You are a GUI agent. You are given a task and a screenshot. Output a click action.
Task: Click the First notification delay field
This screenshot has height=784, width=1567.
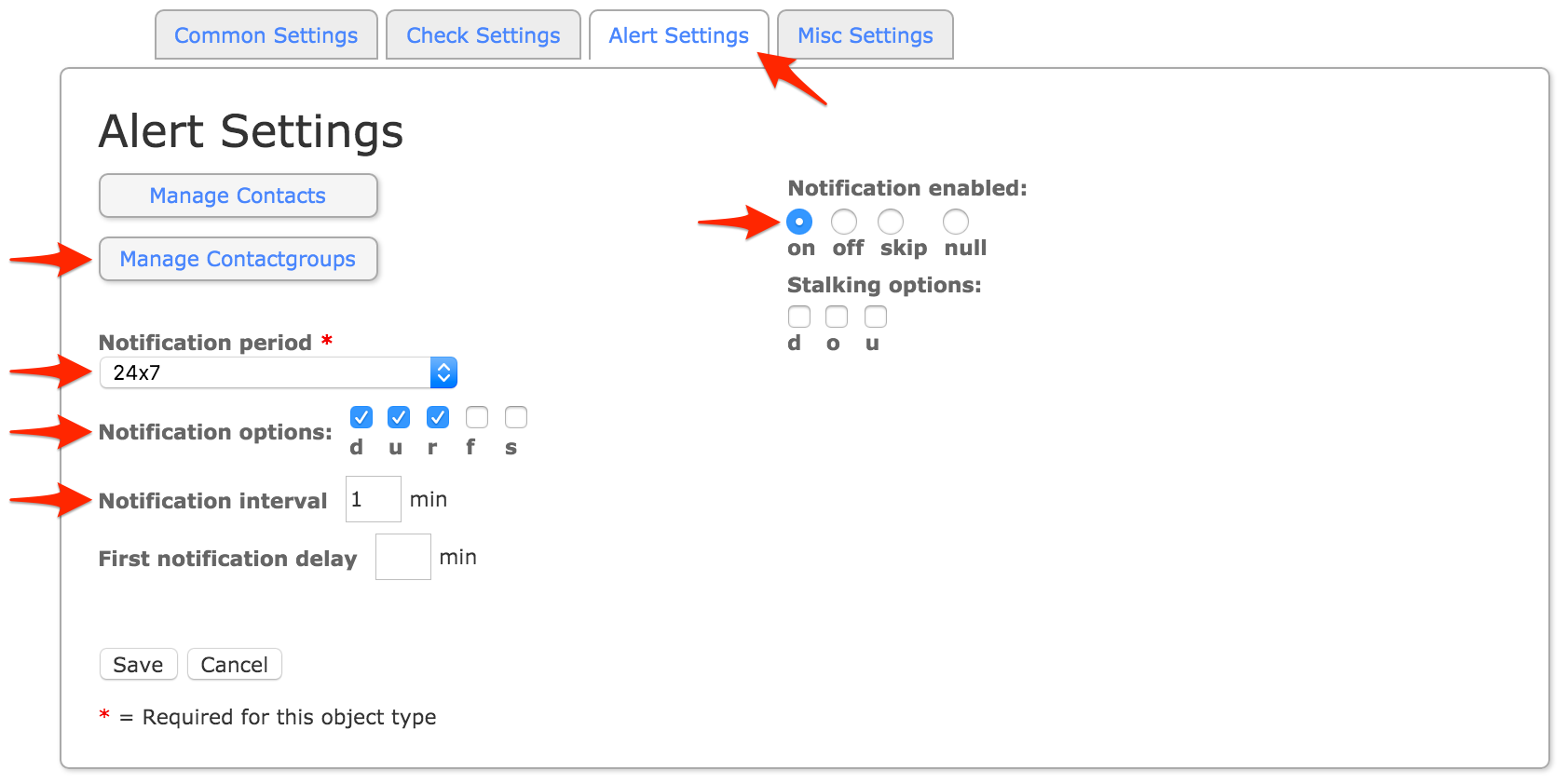pos(402,557)
